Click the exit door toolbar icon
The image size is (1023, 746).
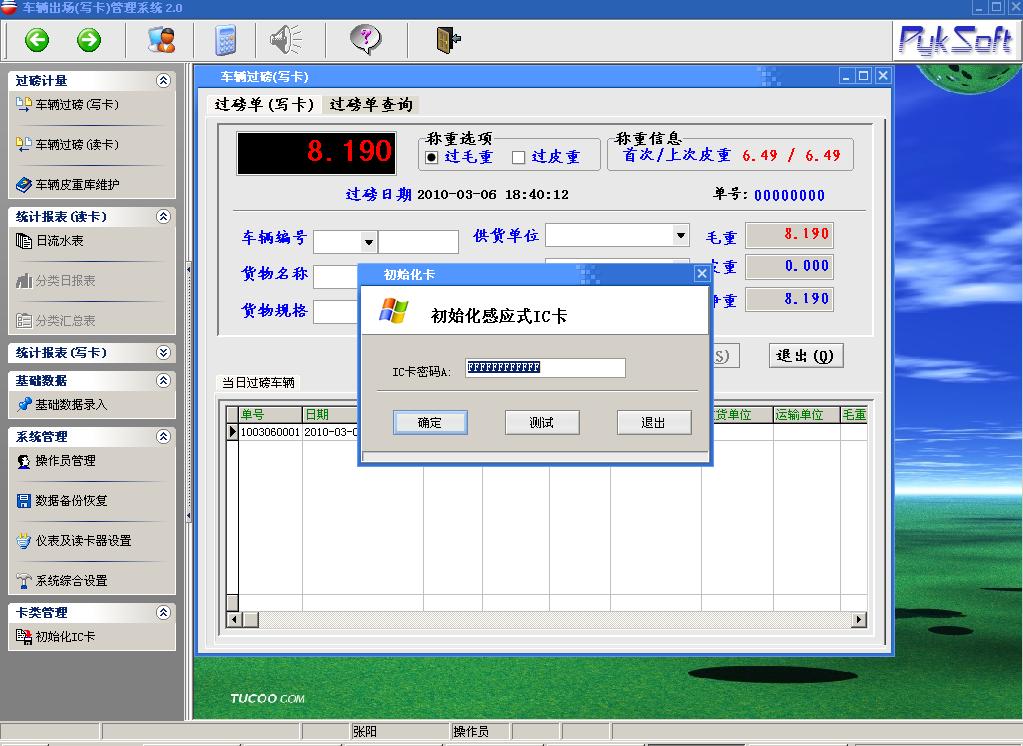447,40
